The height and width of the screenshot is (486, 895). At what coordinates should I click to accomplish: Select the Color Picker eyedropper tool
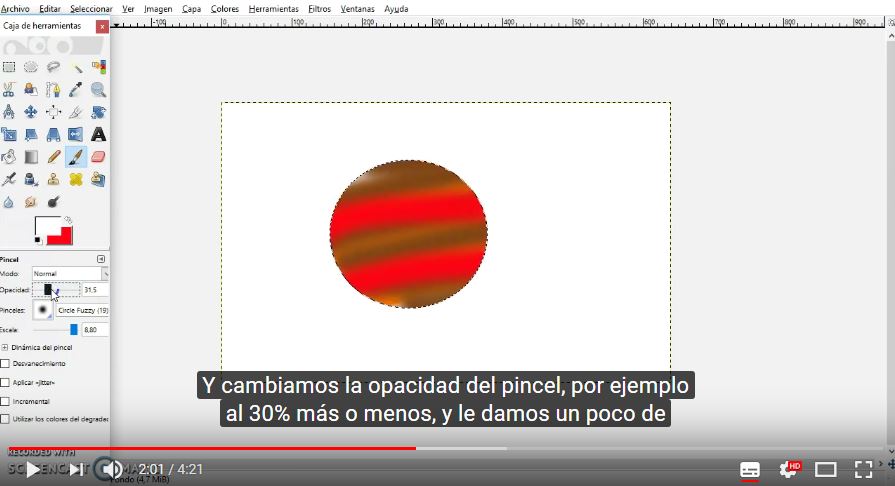point(76,90)
